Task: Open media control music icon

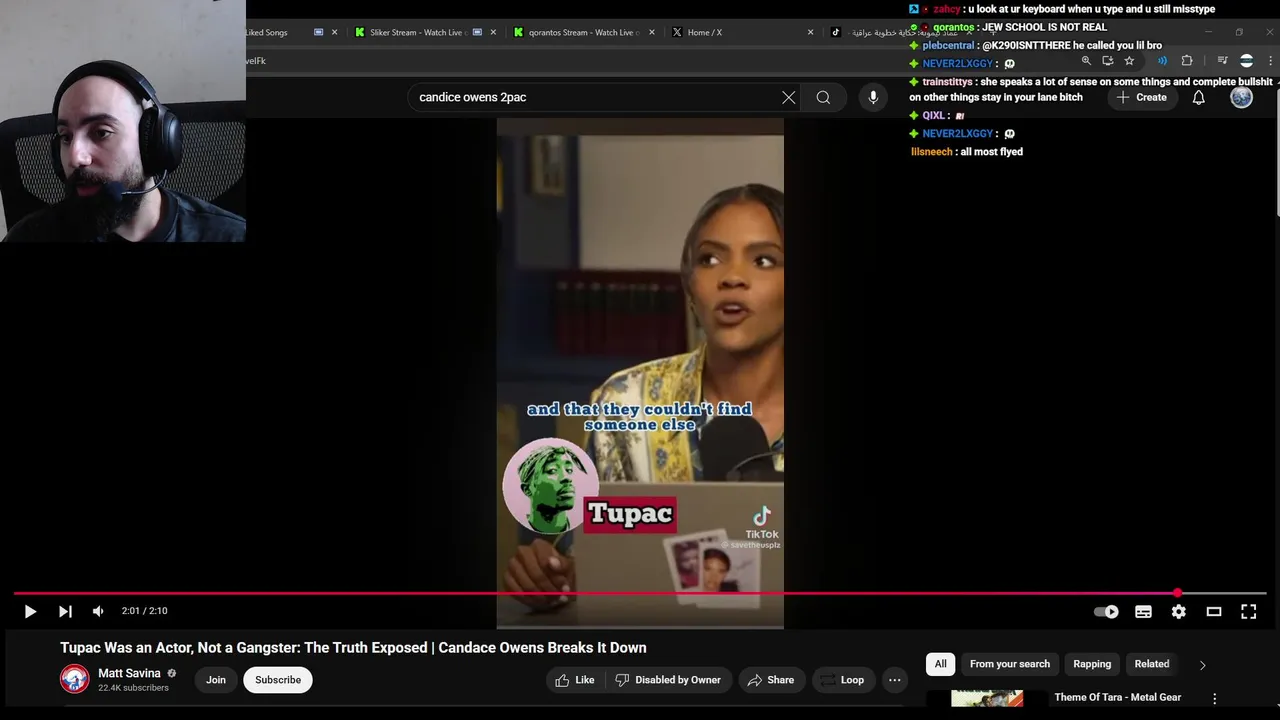Action: pos(1222,61)
